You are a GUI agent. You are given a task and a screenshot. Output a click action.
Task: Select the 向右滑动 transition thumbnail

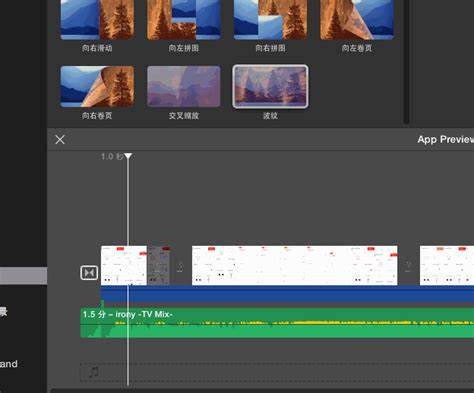pos(97,19)
